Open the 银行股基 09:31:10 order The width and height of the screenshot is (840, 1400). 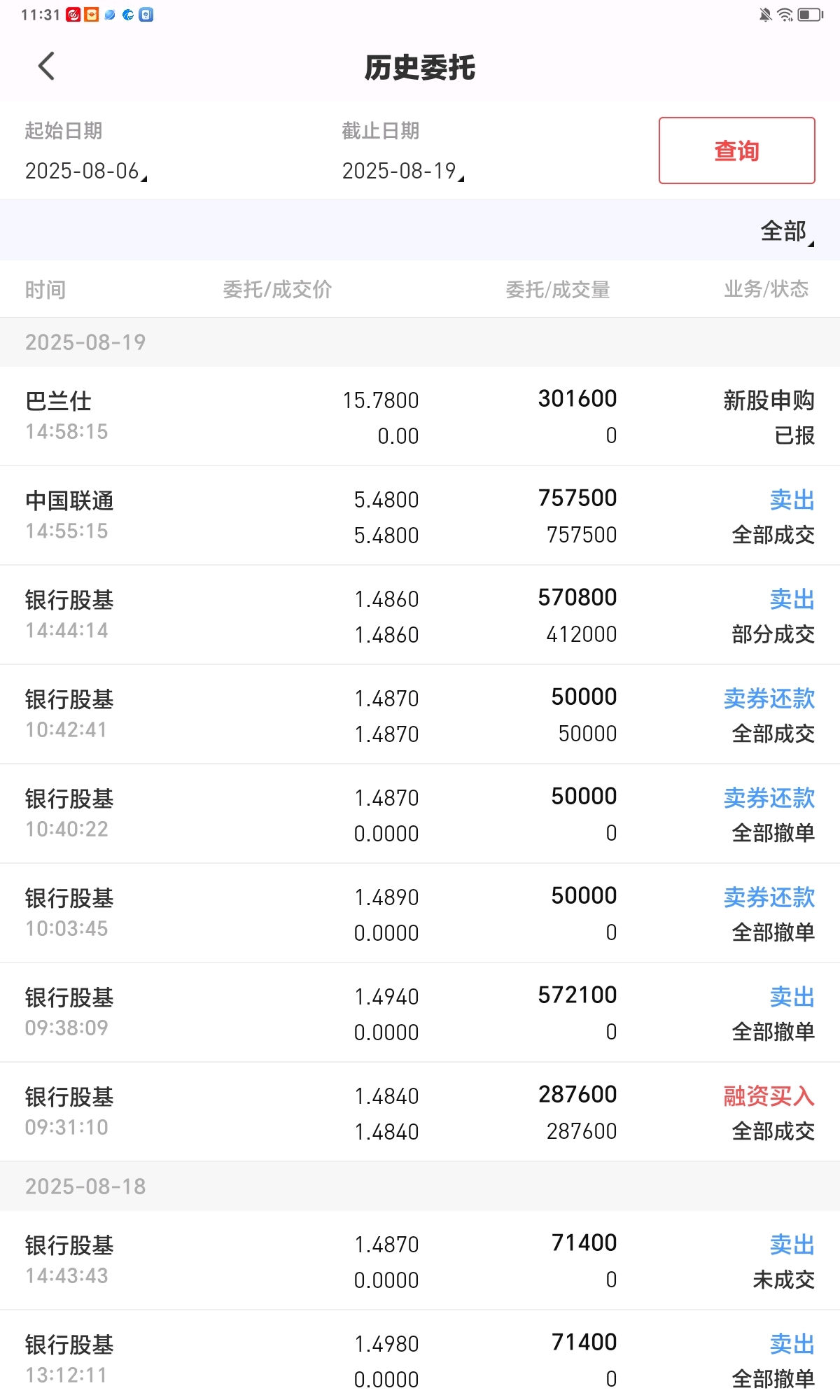click(x=420, y=1112)
